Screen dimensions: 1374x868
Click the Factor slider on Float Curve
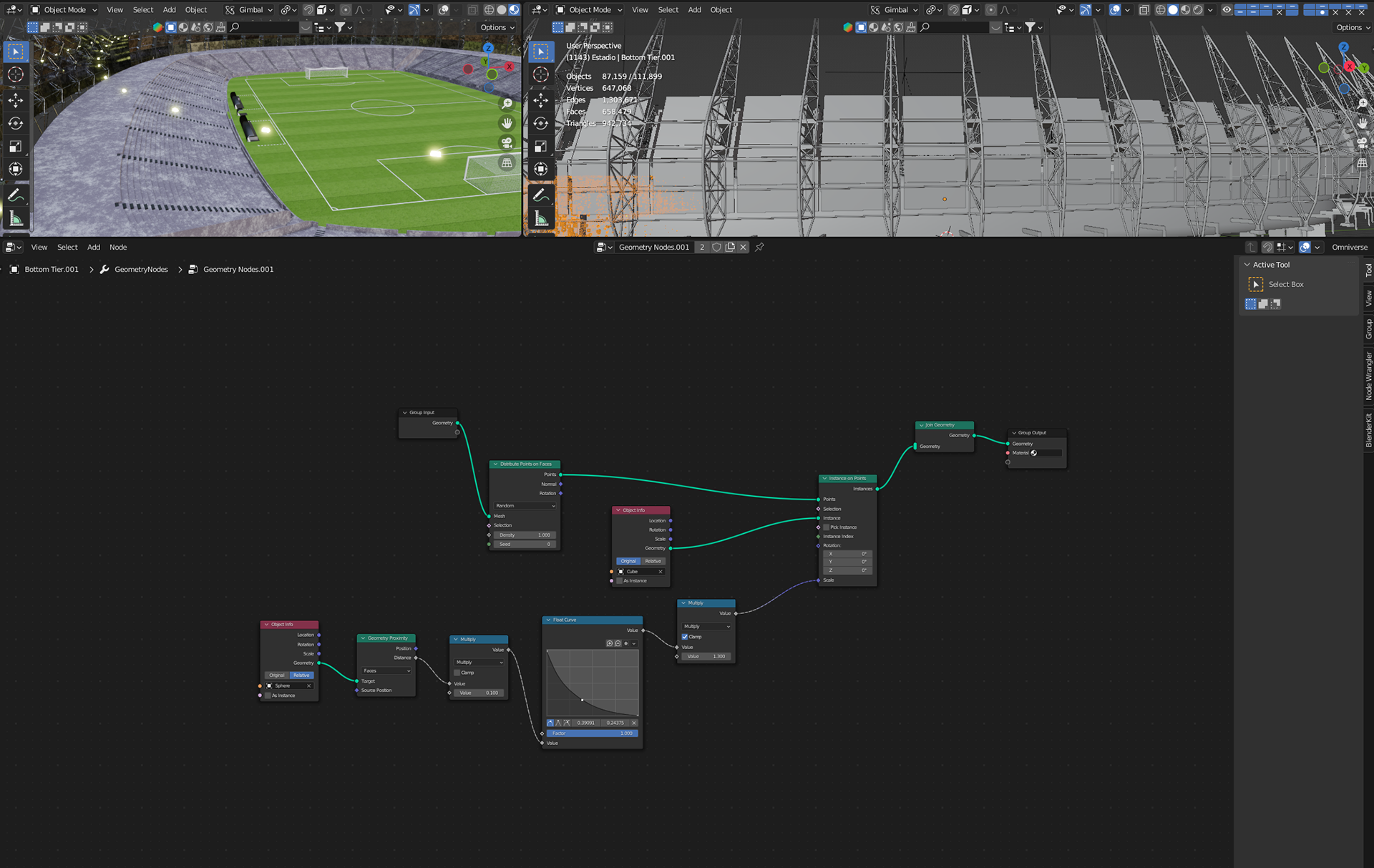pyautogui.click(x=592, y=733)
